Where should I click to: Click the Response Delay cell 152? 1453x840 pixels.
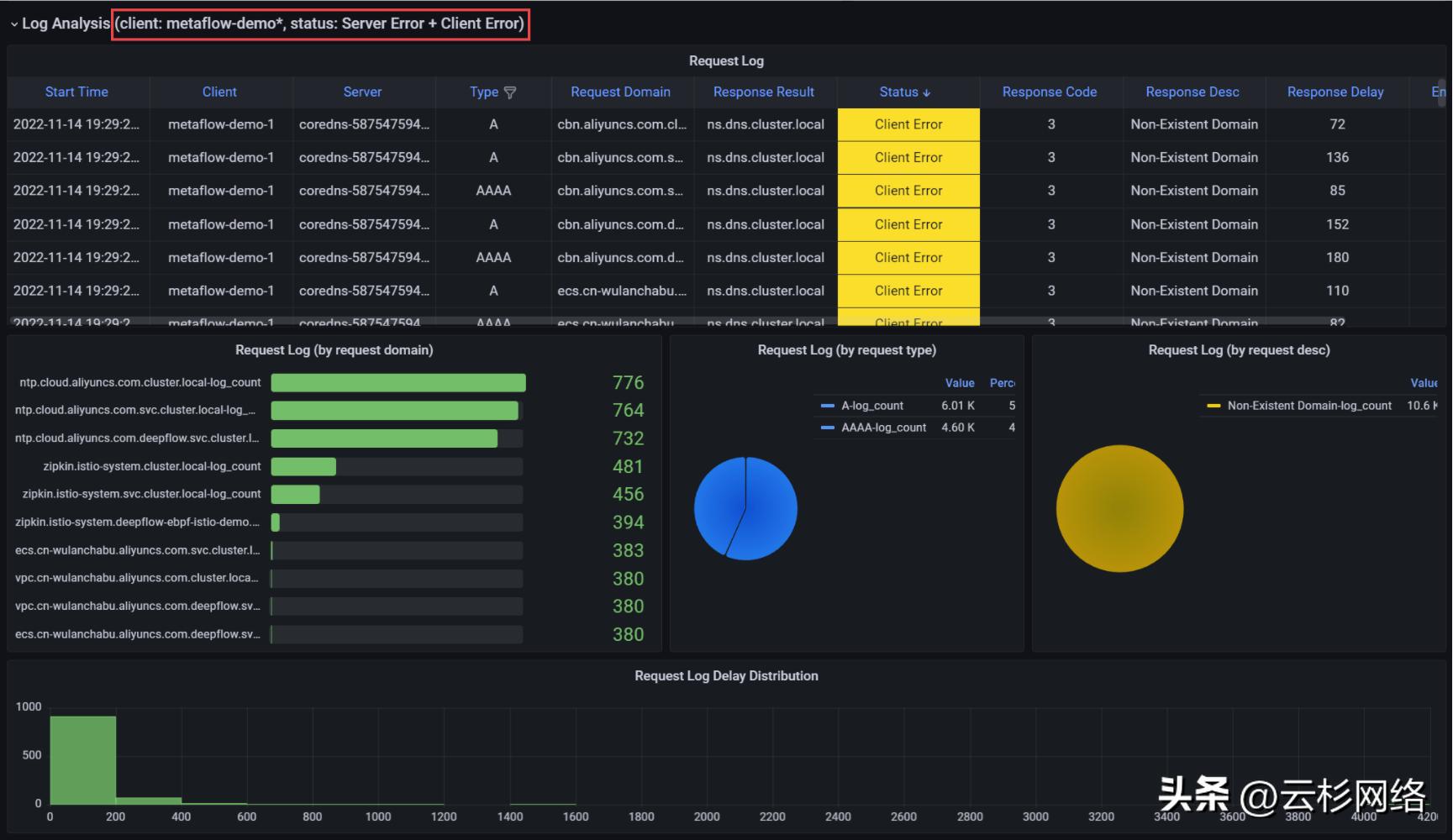tap(1337, 224)
